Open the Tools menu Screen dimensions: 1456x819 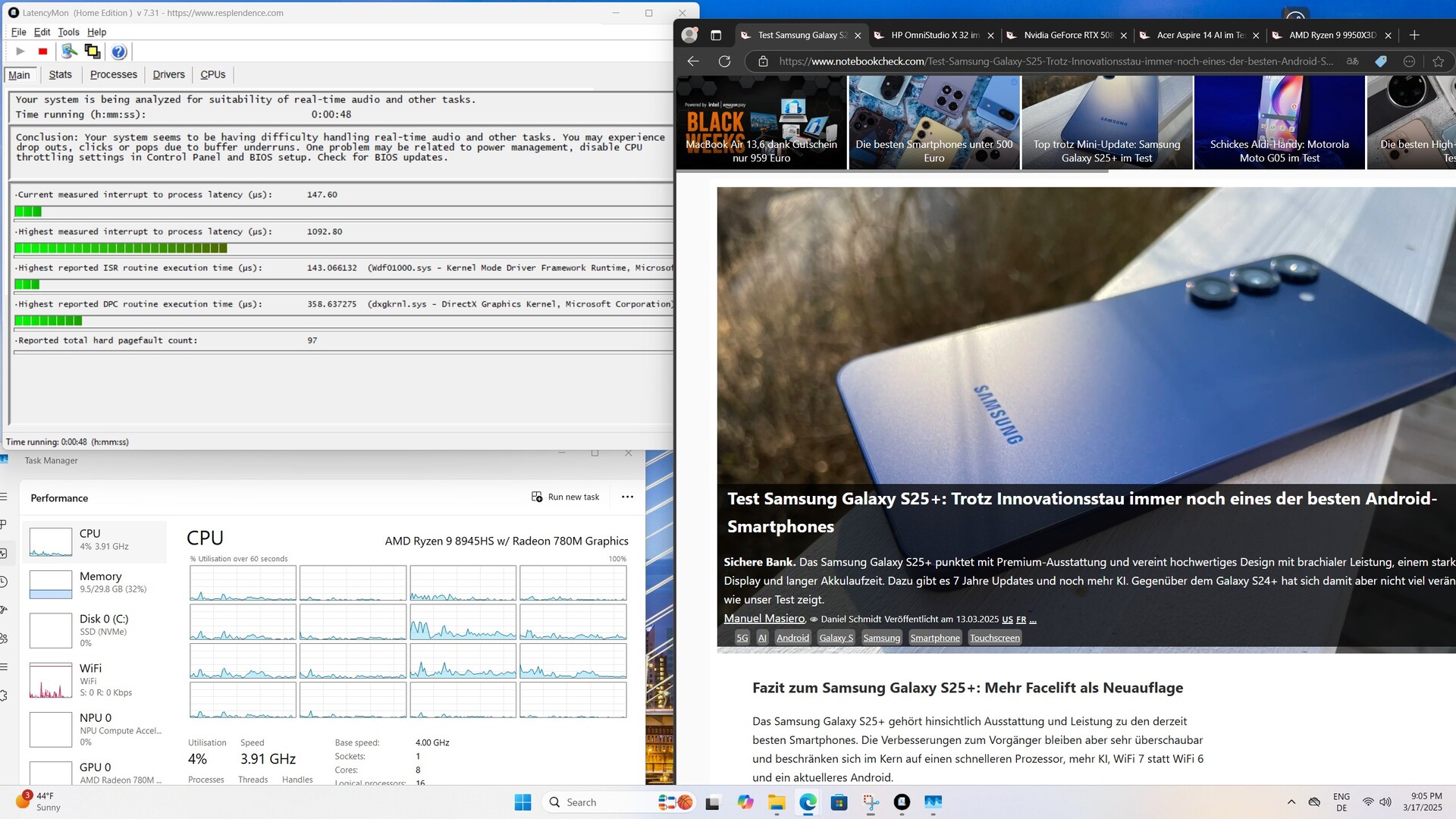tap(68, 32)
